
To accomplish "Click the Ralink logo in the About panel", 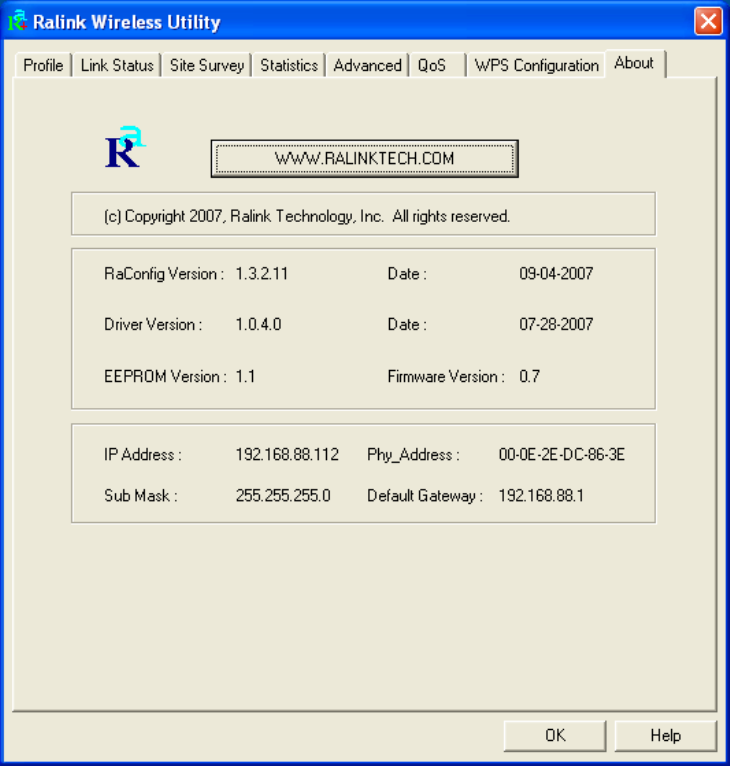I will click(126, 147).
